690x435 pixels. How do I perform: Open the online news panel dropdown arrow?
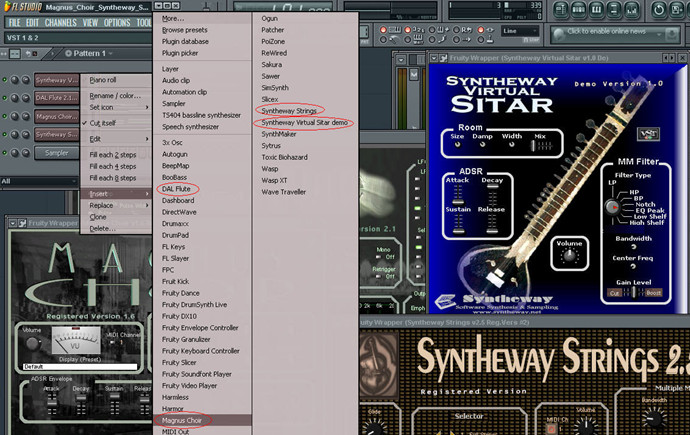pos(659,34)
